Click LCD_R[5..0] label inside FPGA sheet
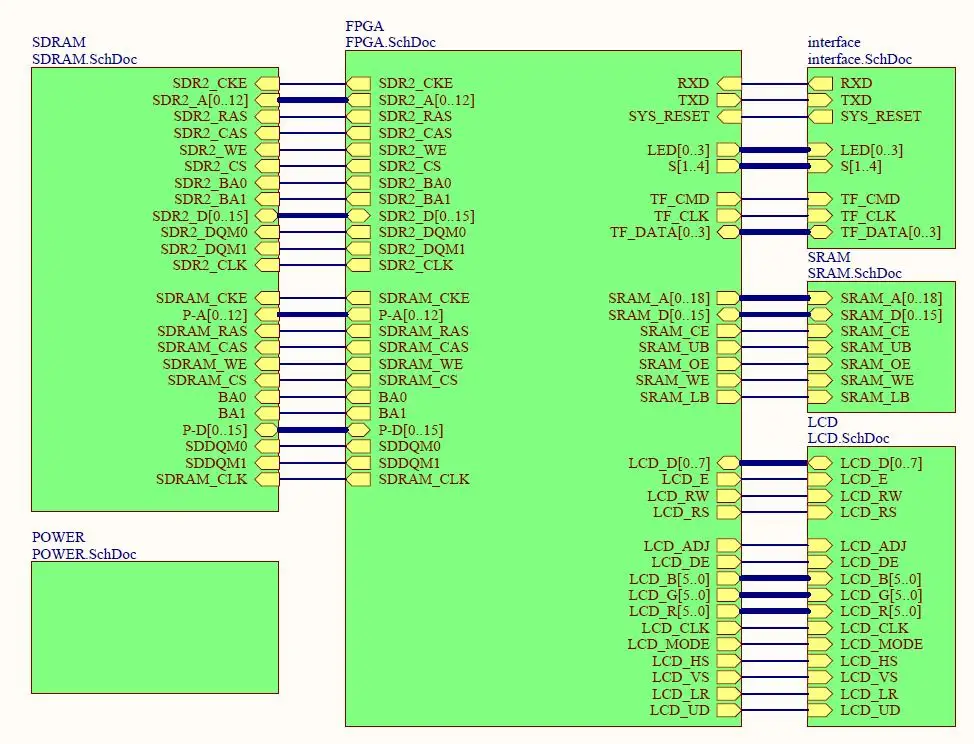974x744 pixels. 669,611
